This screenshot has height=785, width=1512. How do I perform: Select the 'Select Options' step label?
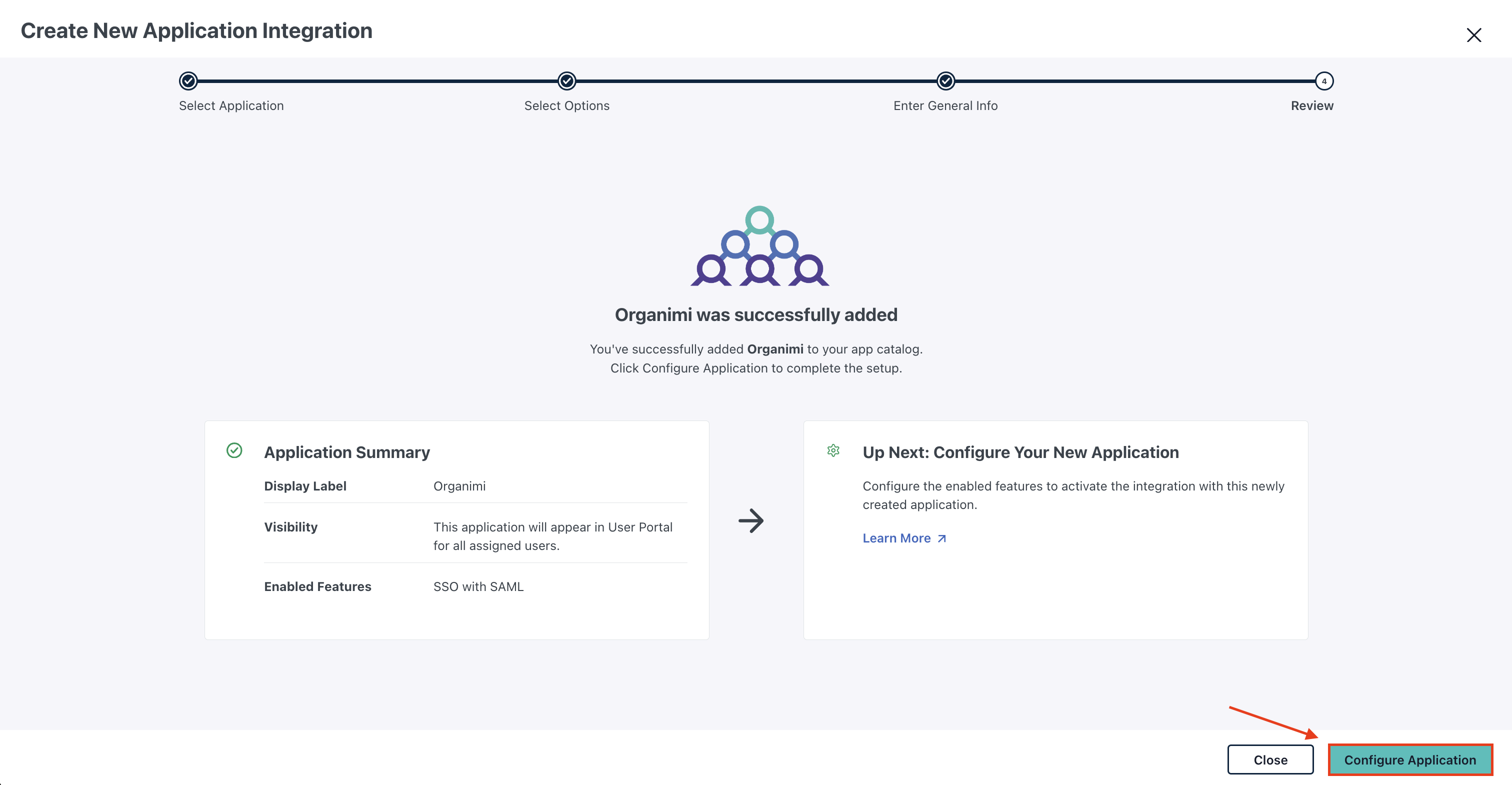pos(567,105)
